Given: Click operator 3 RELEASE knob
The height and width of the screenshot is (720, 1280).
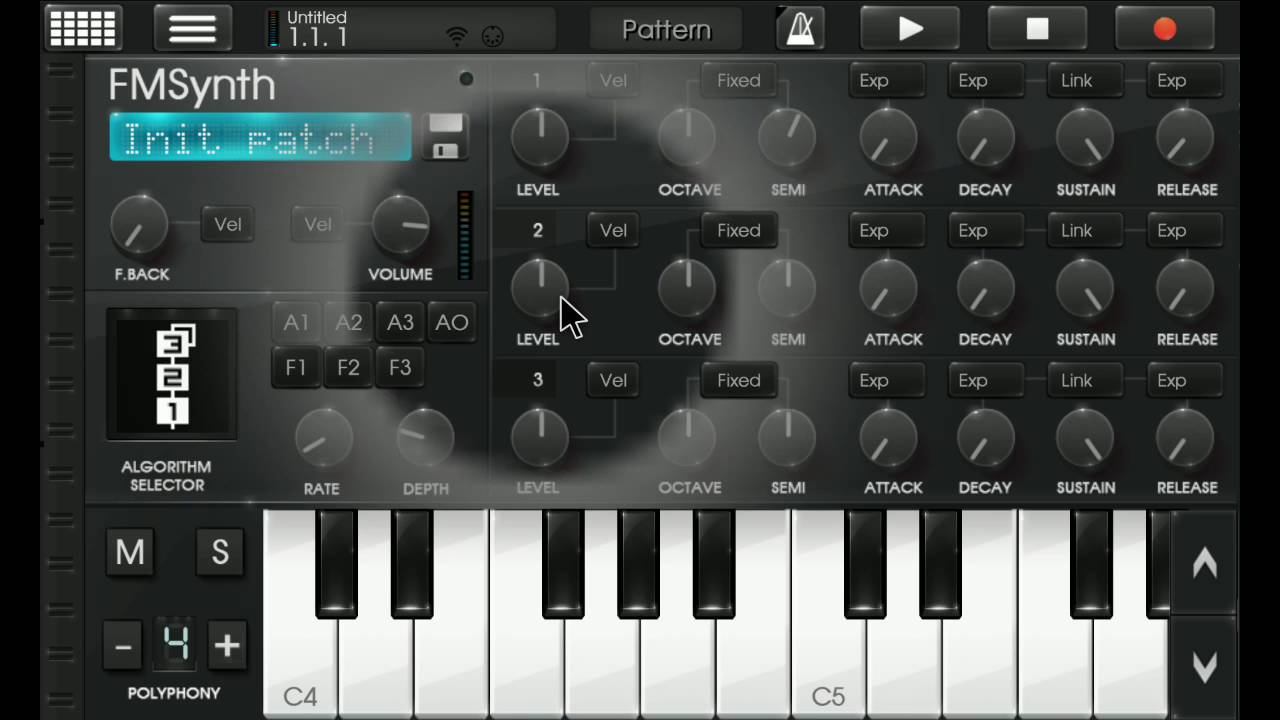Looking at the screenshot, I should (x=1185, y=437).
